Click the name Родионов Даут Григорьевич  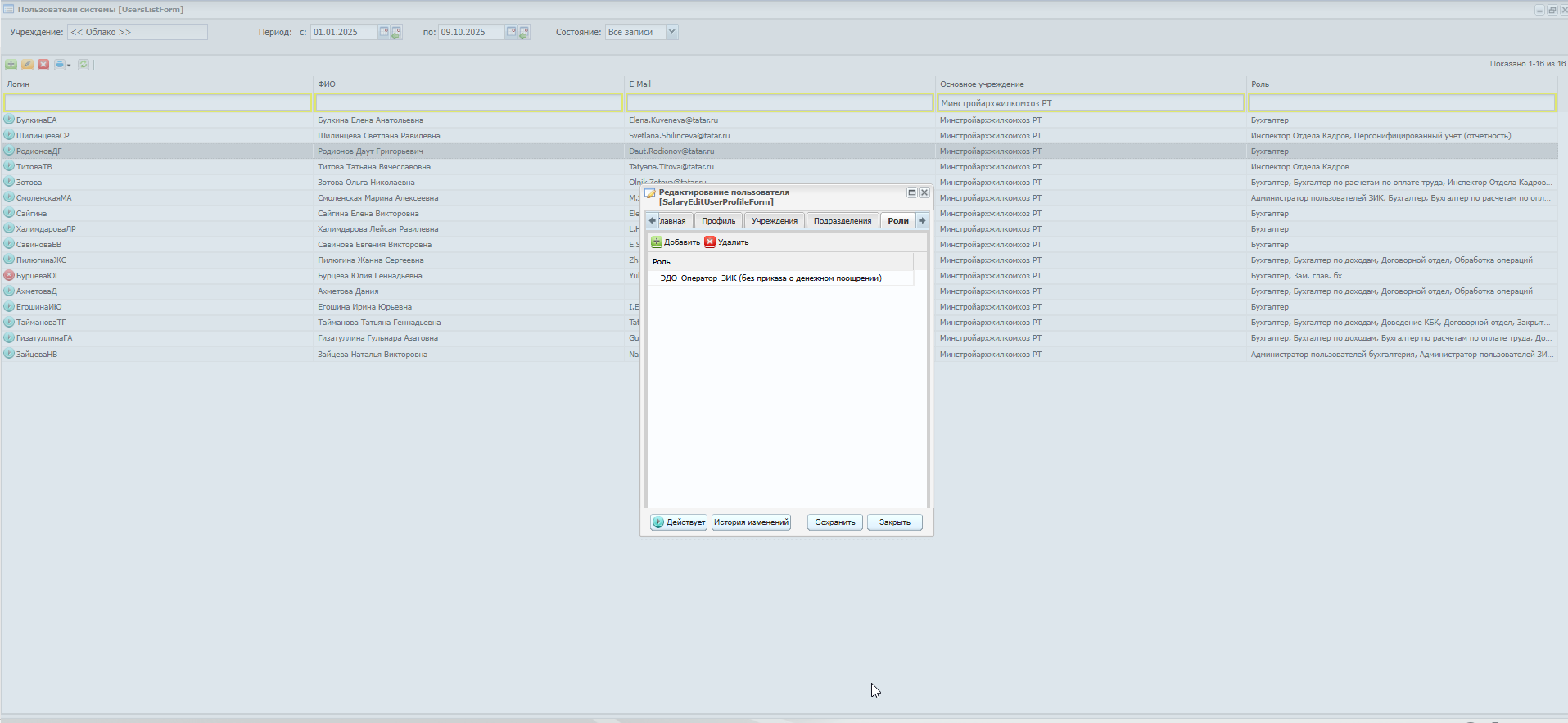pos(370,151)
